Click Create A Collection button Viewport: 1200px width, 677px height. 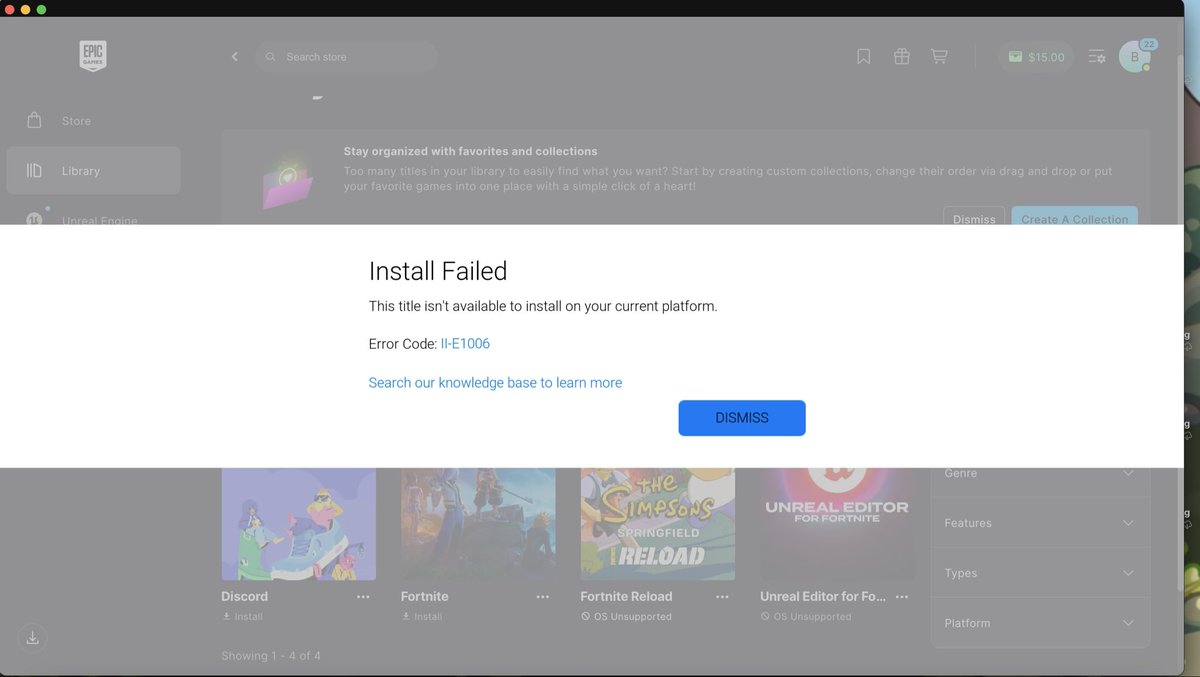click(x=1075, y=218)
